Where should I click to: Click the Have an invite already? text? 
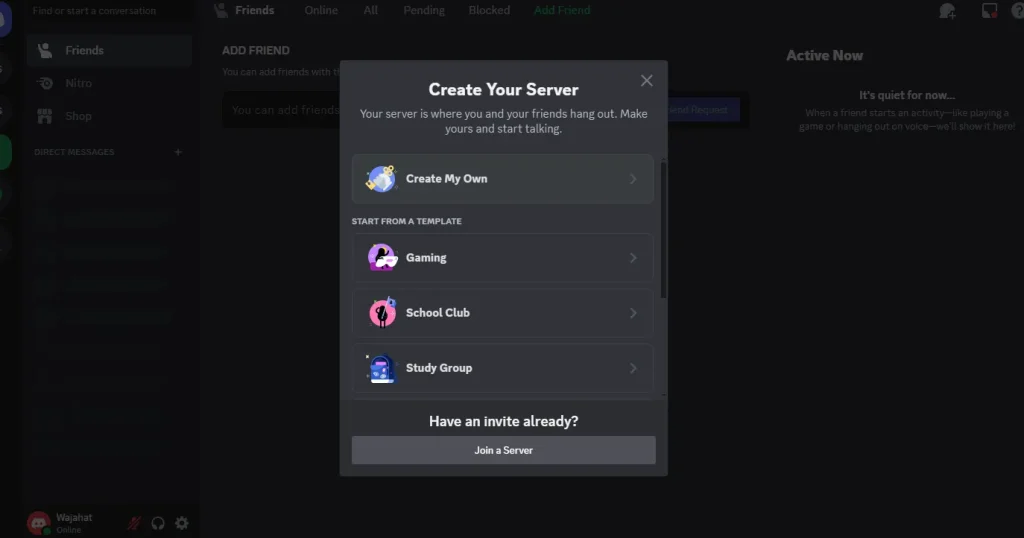pos(504,421)
